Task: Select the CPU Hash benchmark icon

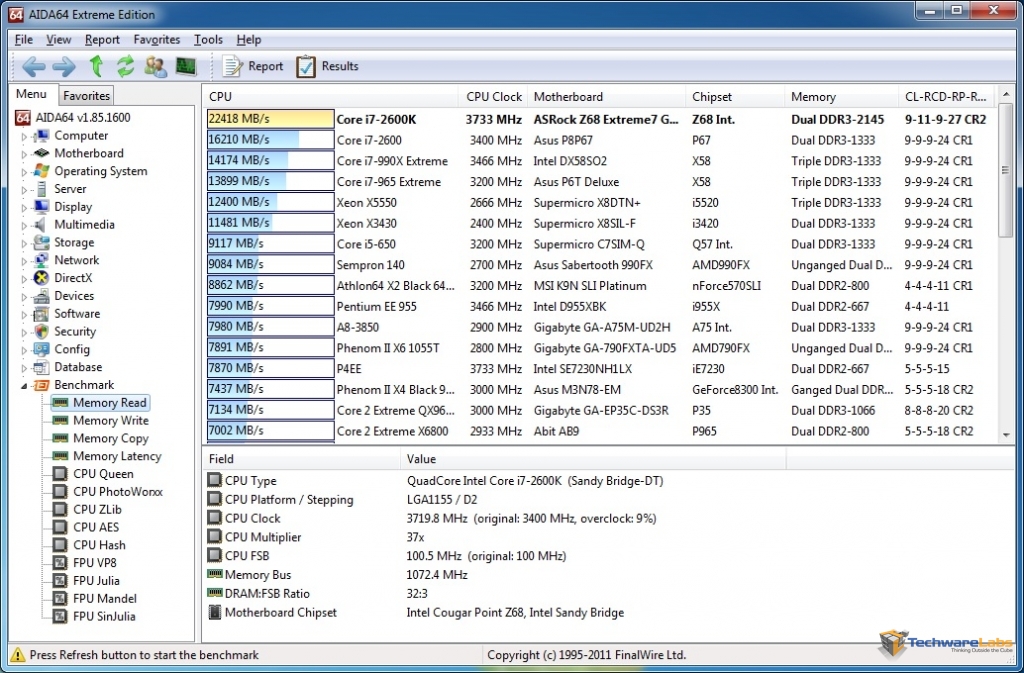Action: [x=60, y=544]
